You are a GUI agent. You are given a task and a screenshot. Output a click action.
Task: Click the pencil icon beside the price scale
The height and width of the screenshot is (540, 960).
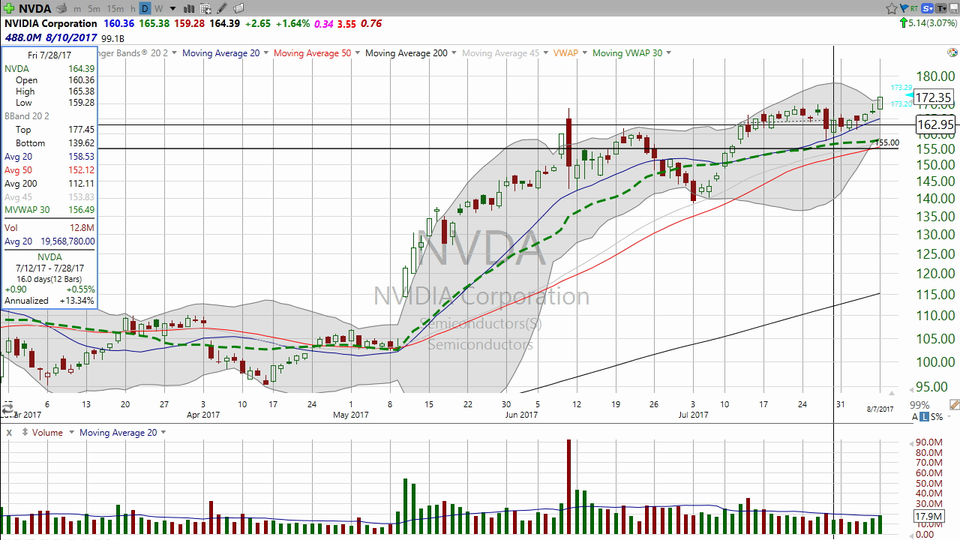click(954, 405)
